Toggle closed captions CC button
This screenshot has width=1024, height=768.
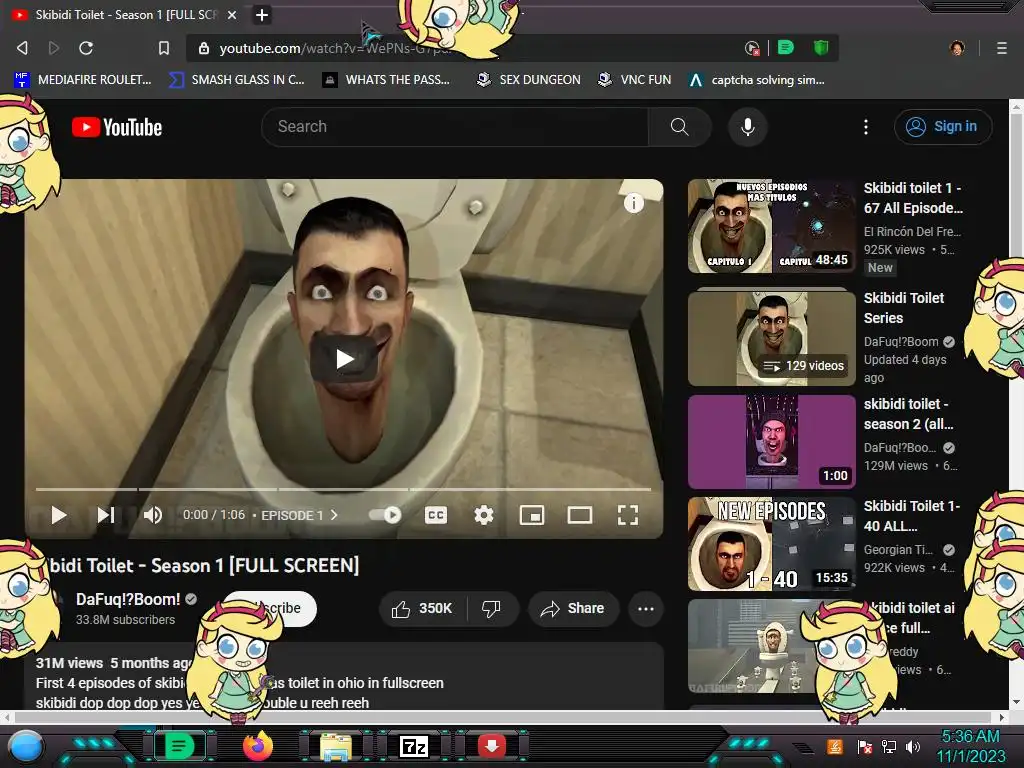436,515
